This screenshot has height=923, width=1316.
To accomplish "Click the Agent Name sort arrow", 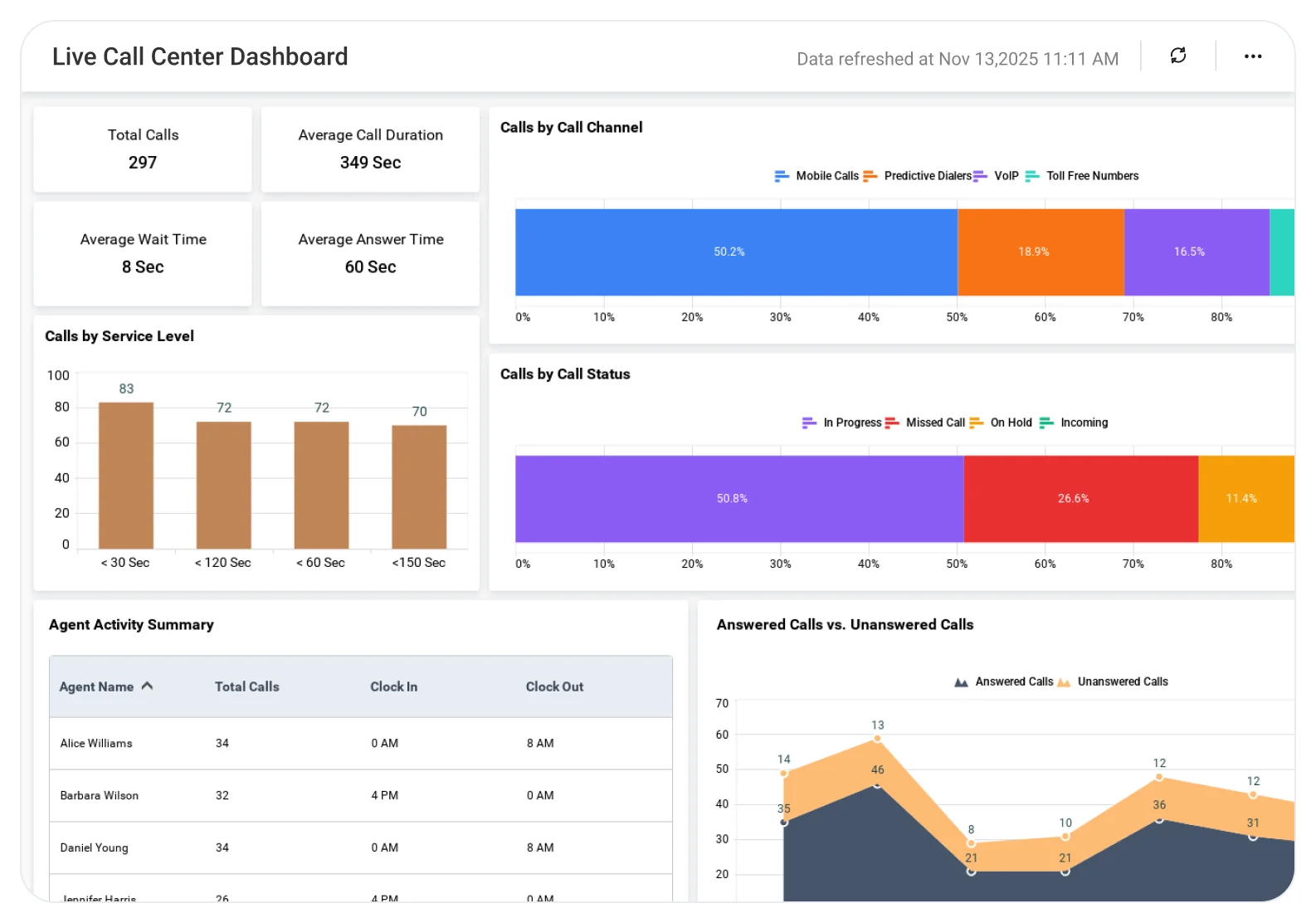I will (x=147, y=686).
